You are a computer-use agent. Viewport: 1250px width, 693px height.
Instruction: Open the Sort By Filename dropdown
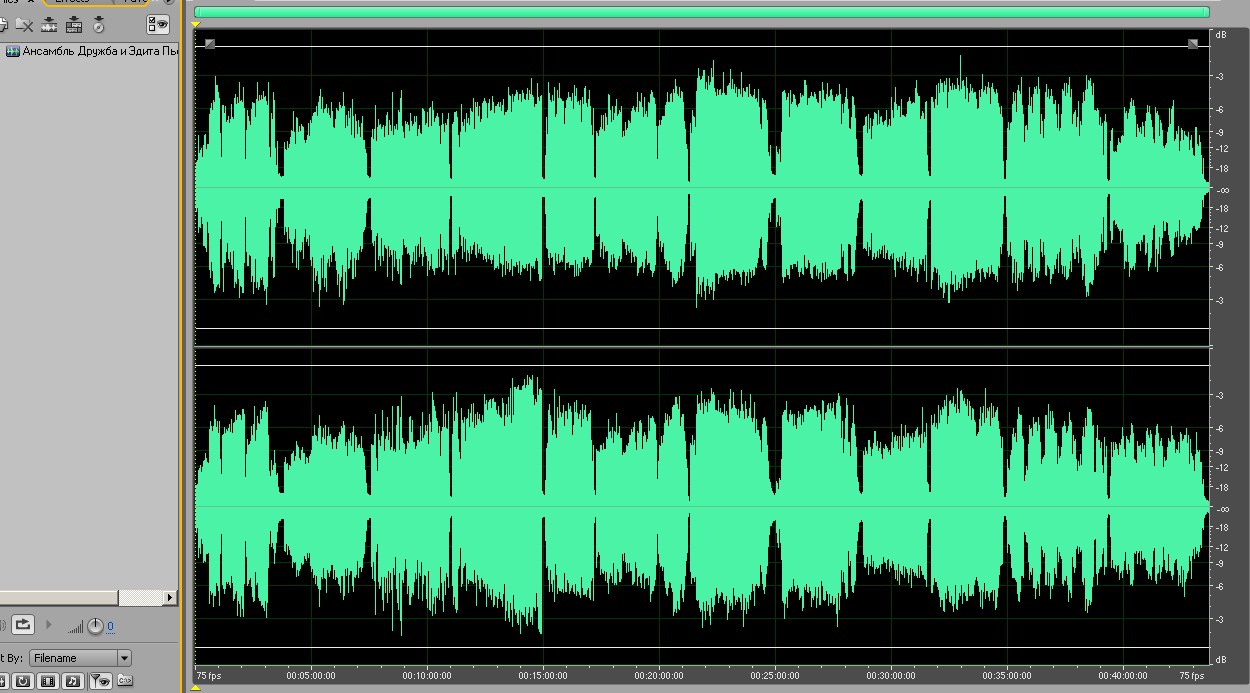(80, 658)
